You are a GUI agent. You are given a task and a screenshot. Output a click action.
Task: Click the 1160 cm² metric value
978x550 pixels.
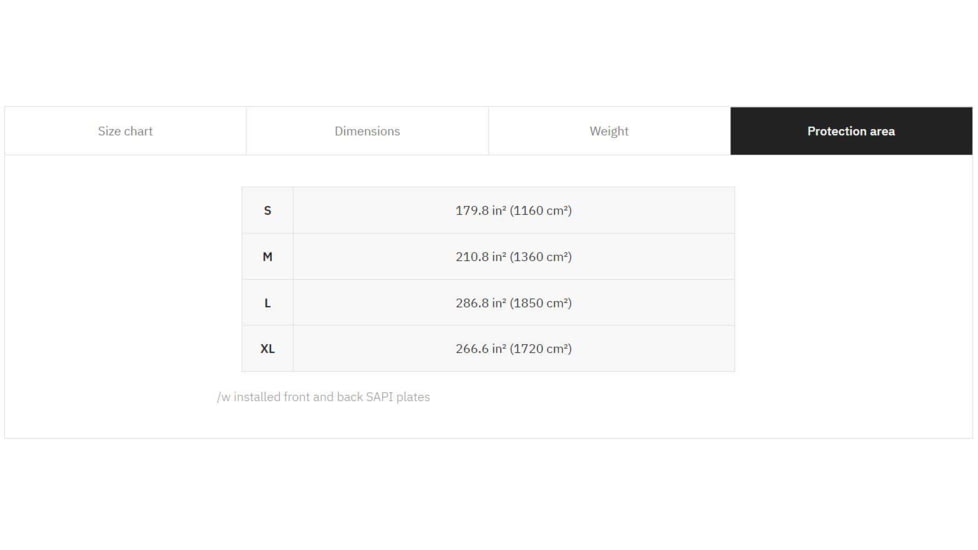pyautogui.click(x=541, y=211)
